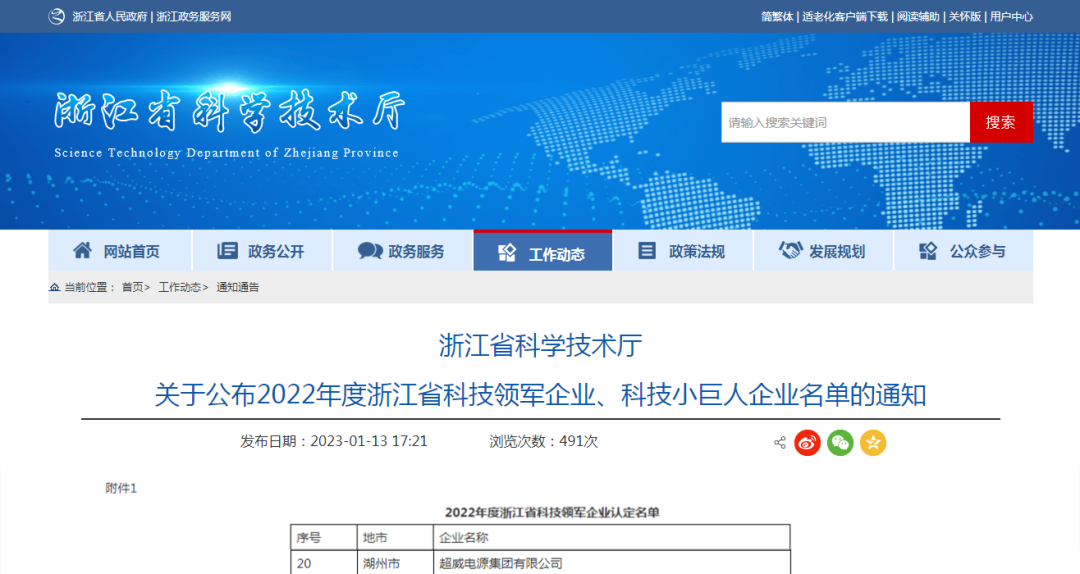Image resolution: width=1080 pixels, height=574 pixels.
Task: Open the 政务服务 menu item
Action: 417,252
